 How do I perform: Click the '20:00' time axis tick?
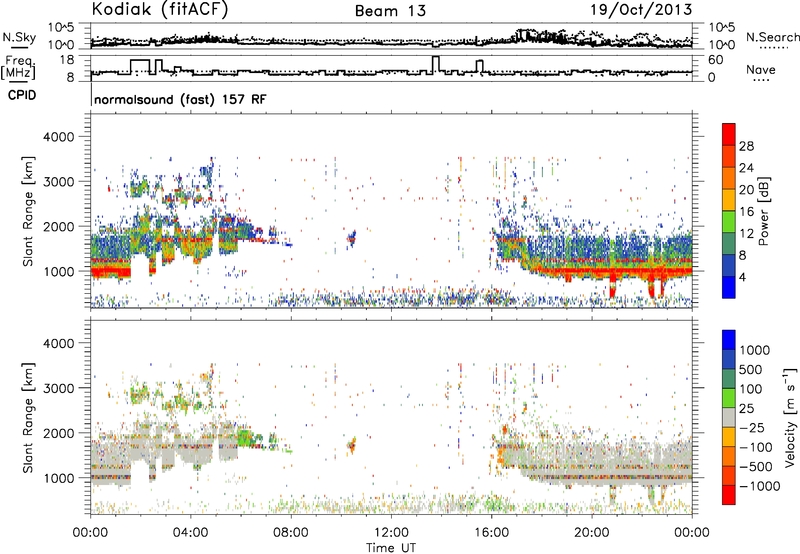coord(591,533)
